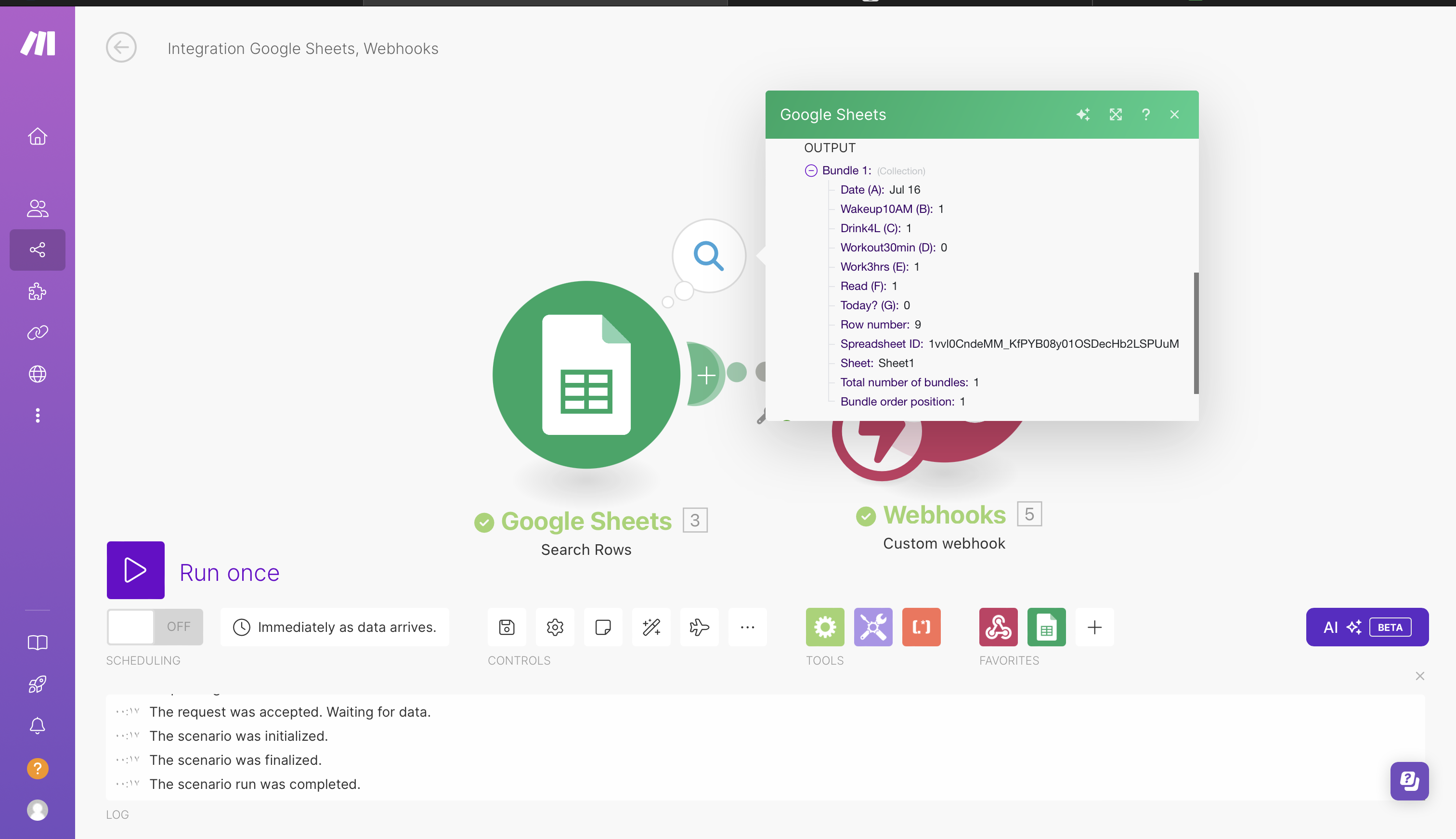Click the 'Row number: 9' output row
Viewport: 1456px width, 839px height.
[x=881, y=325]
